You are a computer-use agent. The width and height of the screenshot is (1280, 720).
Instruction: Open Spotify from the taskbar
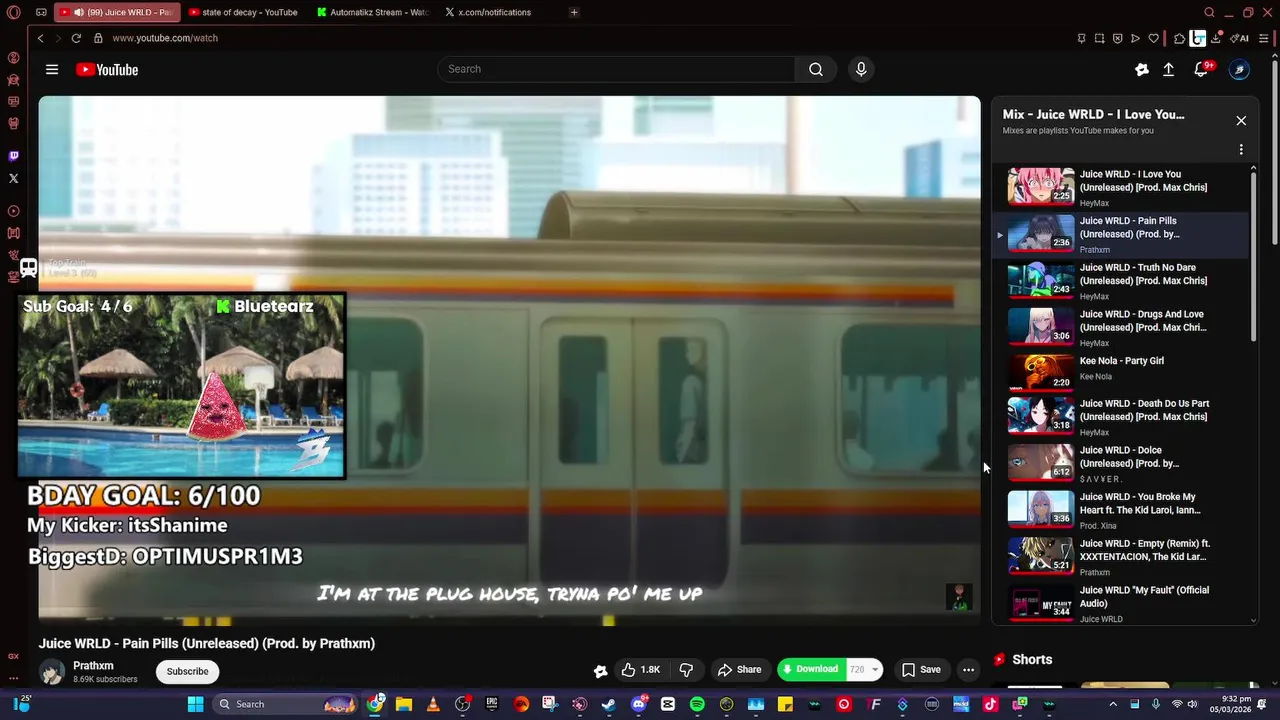(x=697, y=704)
